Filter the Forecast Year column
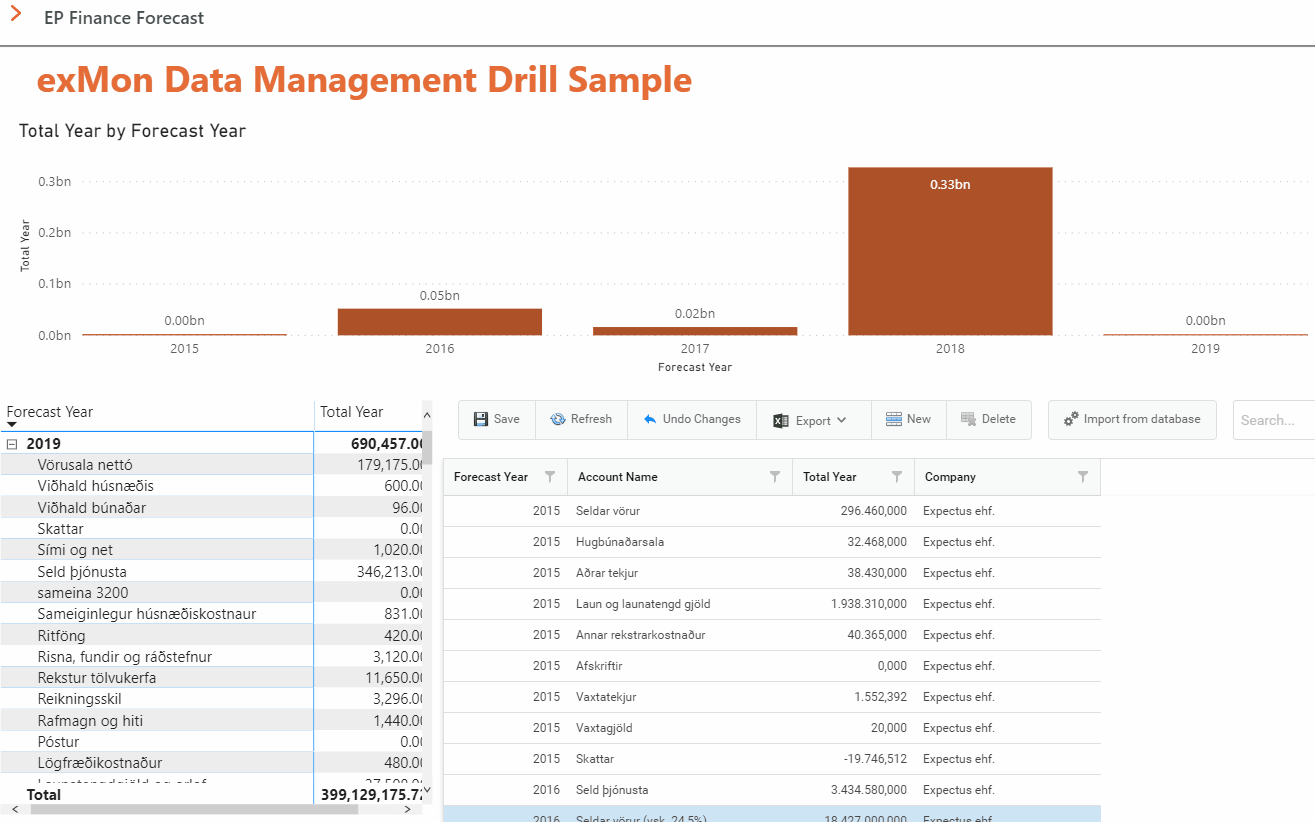 (549, 477)
